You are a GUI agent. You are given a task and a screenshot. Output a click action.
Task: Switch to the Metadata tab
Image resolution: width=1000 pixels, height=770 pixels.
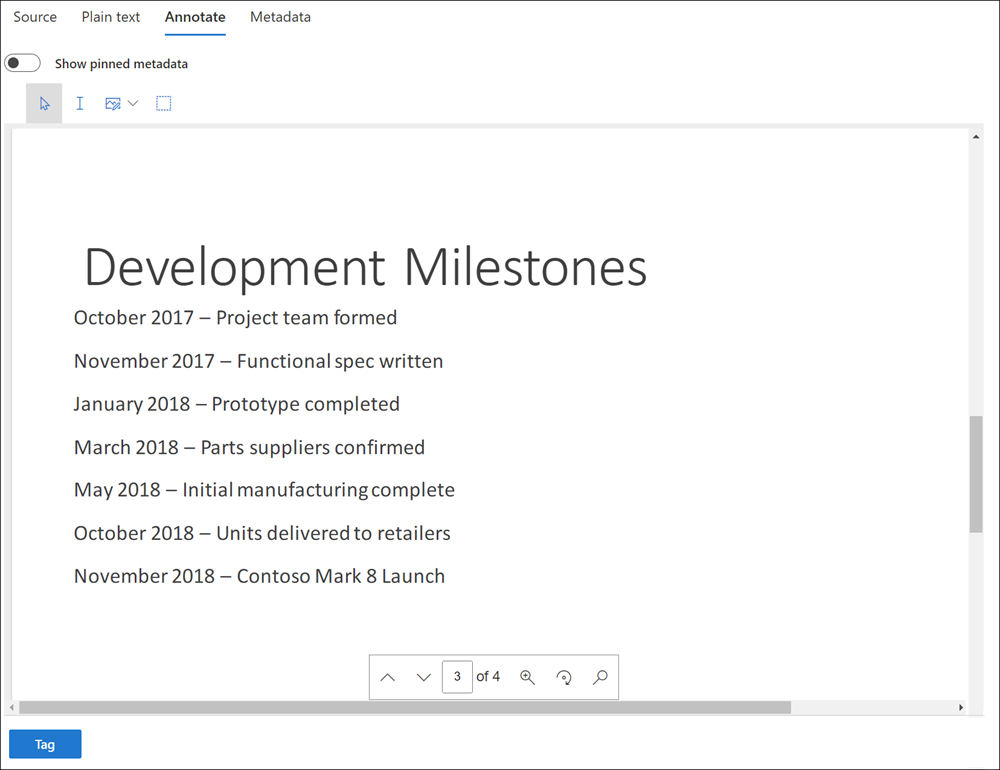point(280,17)
